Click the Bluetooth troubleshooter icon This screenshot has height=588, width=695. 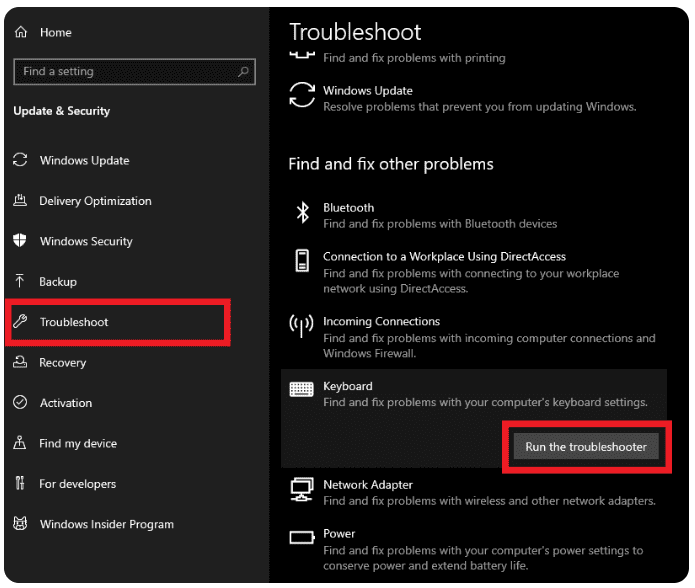pyautogui.click(x=302, y=212)
